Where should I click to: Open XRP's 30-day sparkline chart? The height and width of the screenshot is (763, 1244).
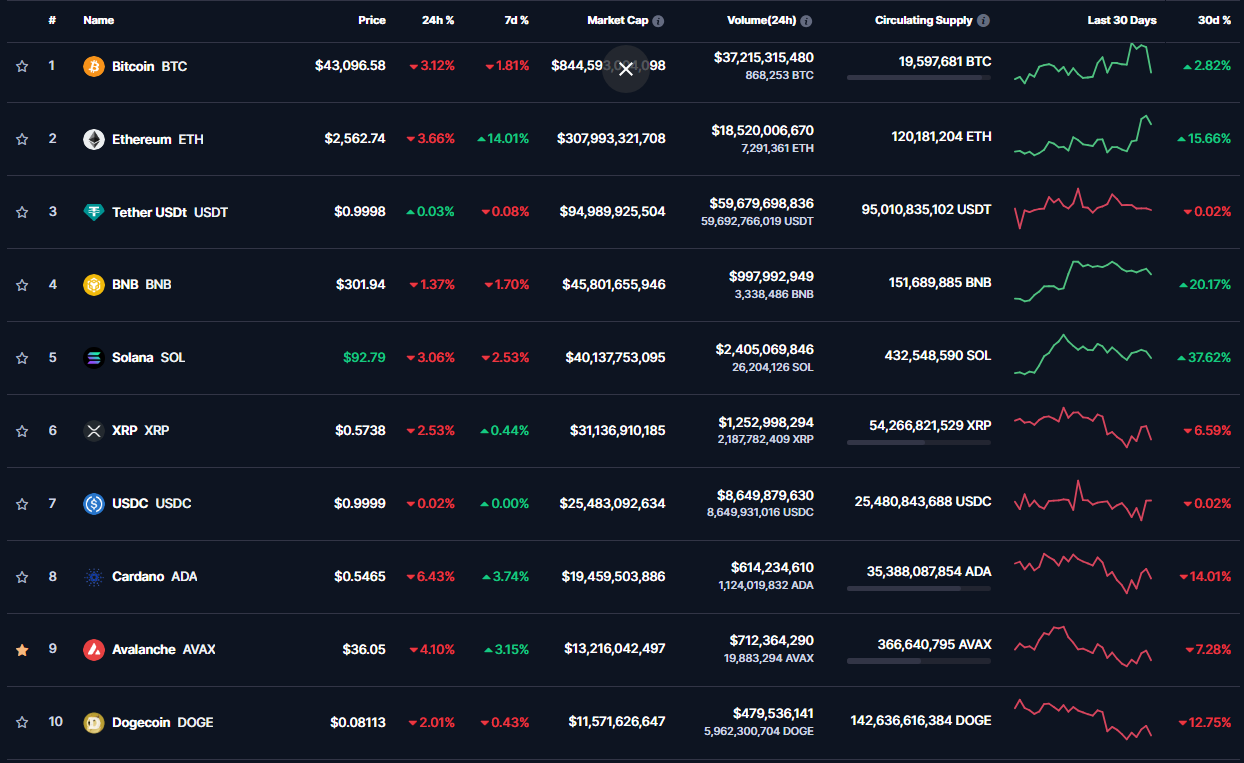pyautogui.click(x=1083, y=428)
